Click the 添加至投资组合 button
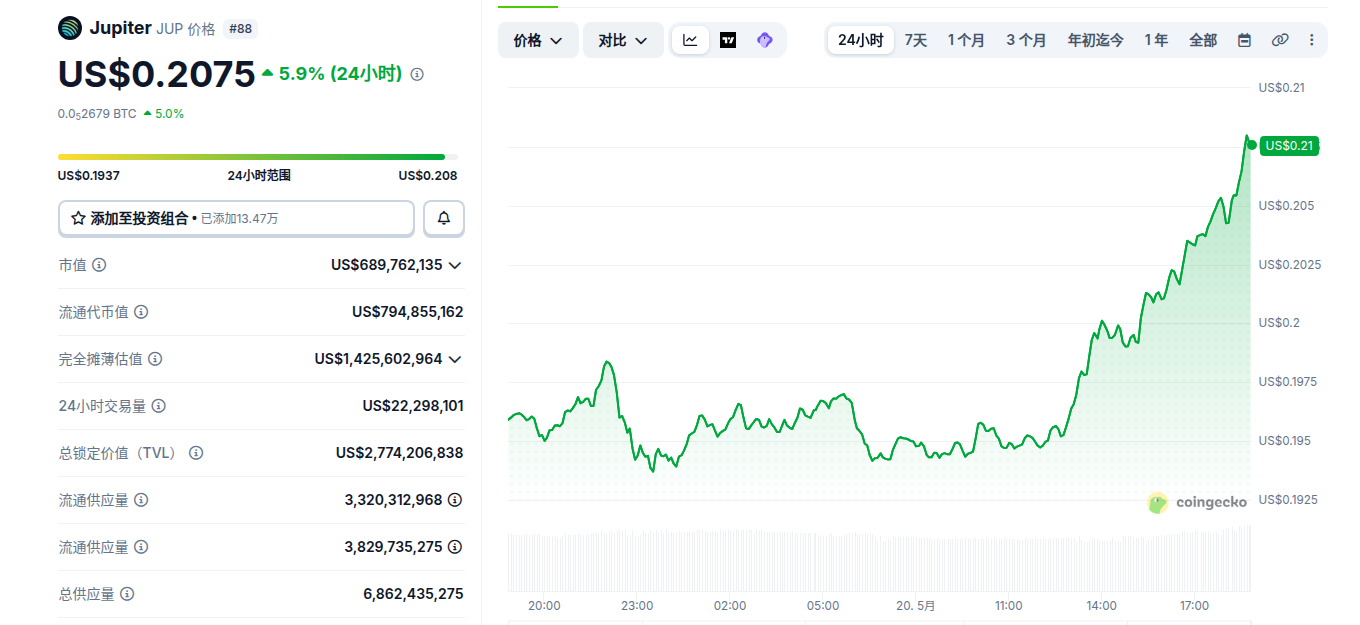Image resolution: width=1360 pixels, height=625 pixels. tap(236, 218)
